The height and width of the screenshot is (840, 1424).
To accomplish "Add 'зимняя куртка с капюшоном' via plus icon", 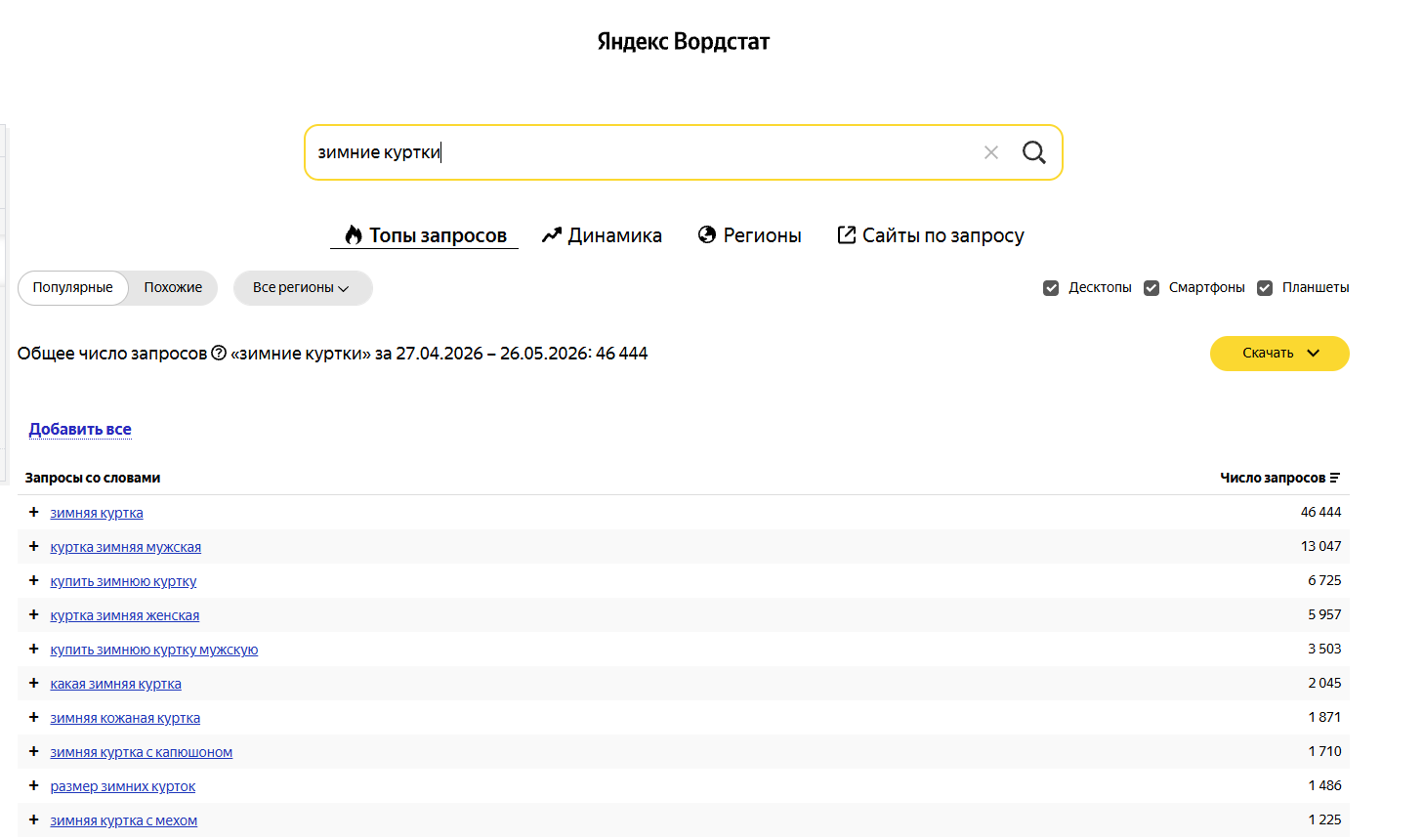I will pyautogui.click(x=33, y=751).
